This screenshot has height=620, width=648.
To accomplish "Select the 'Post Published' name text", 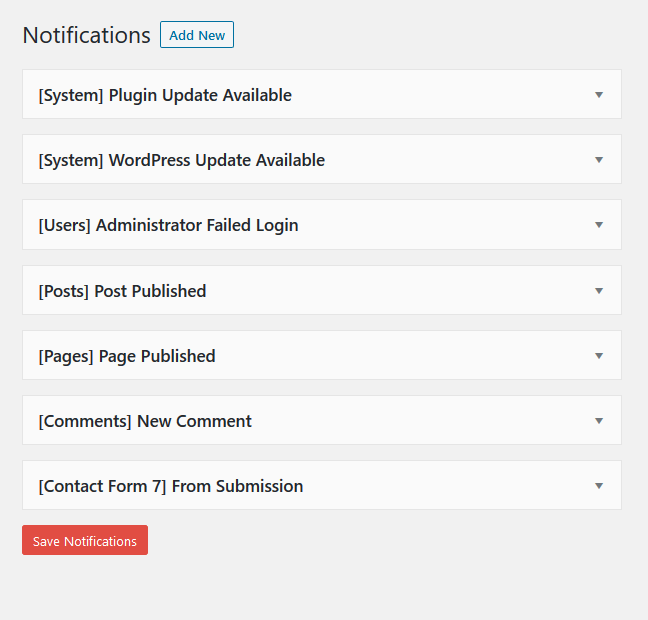I will click(x=150, y=291).
